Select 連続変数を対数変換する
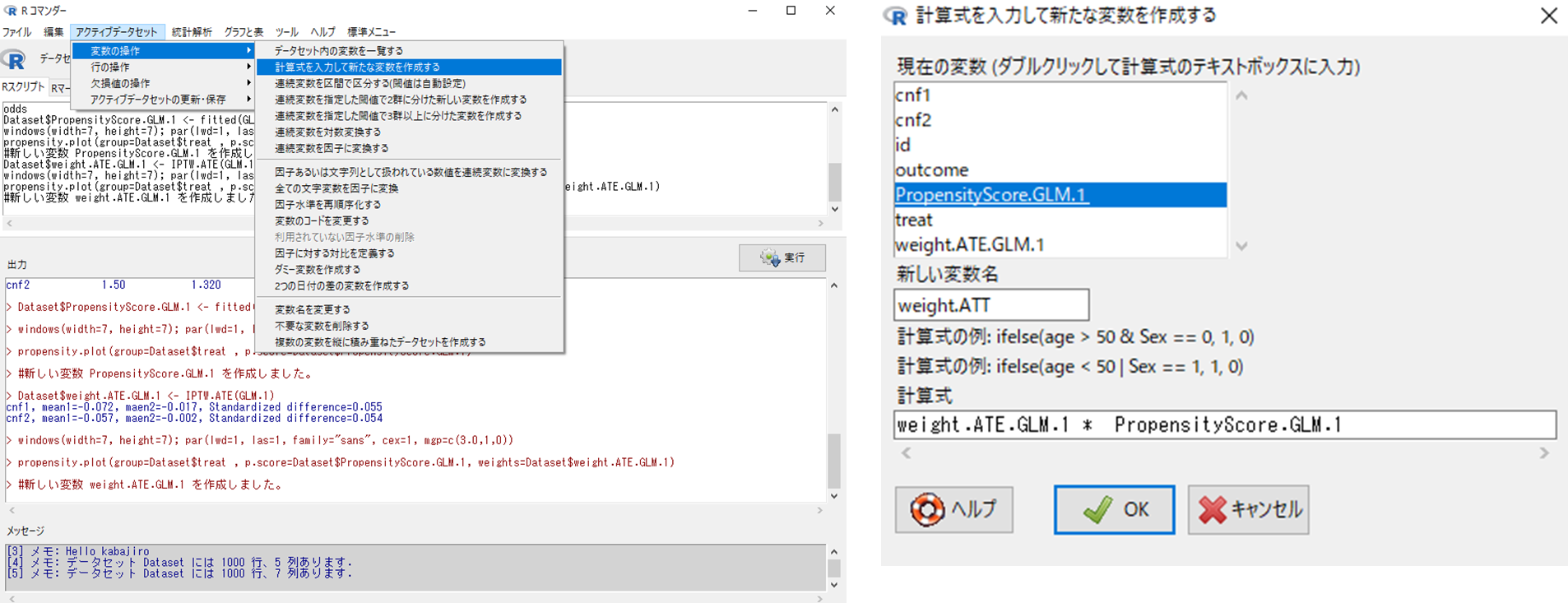Screen dimensions: 1568x603 (409, 132)
